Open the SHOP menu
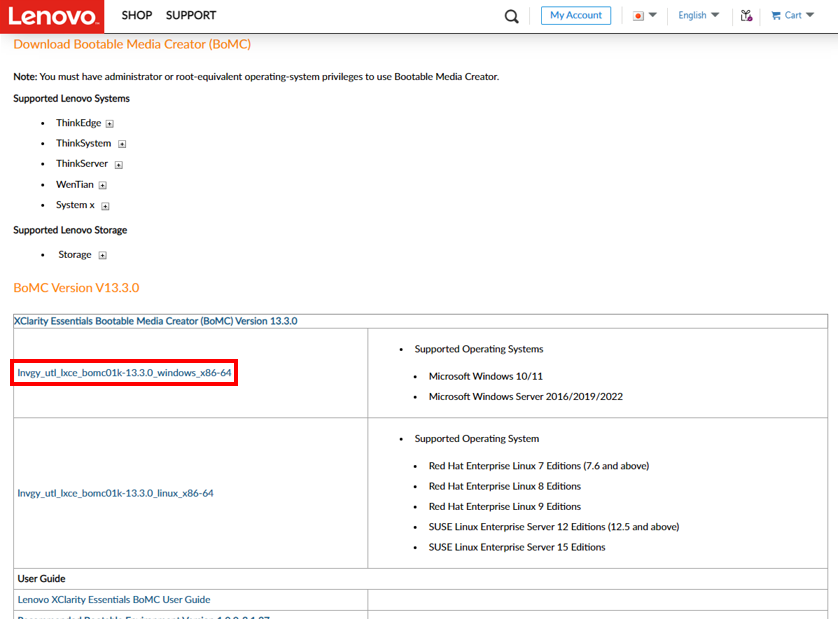838x619 pixels. [136, 15]
